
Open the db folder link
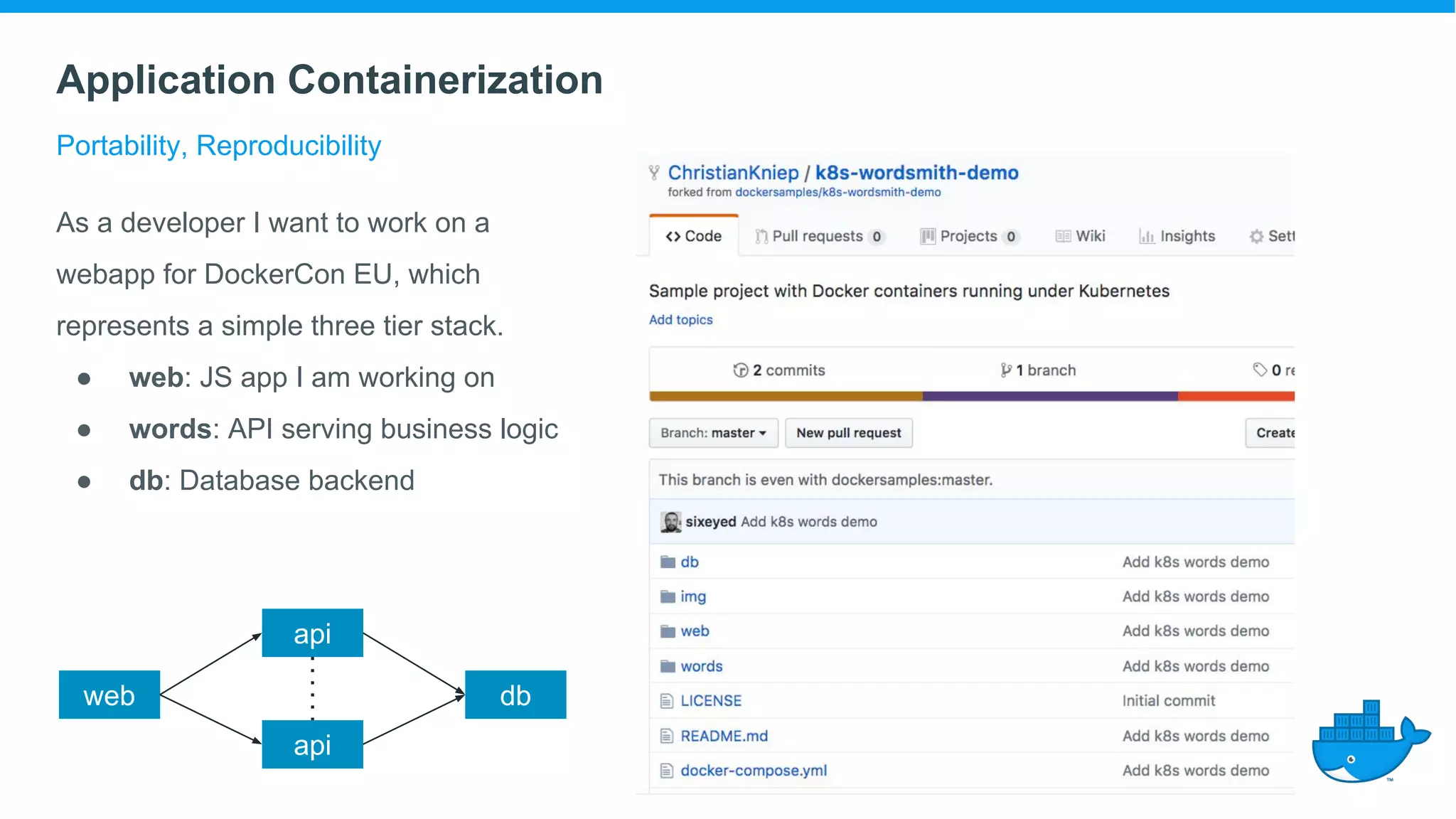tap(690, 562)
